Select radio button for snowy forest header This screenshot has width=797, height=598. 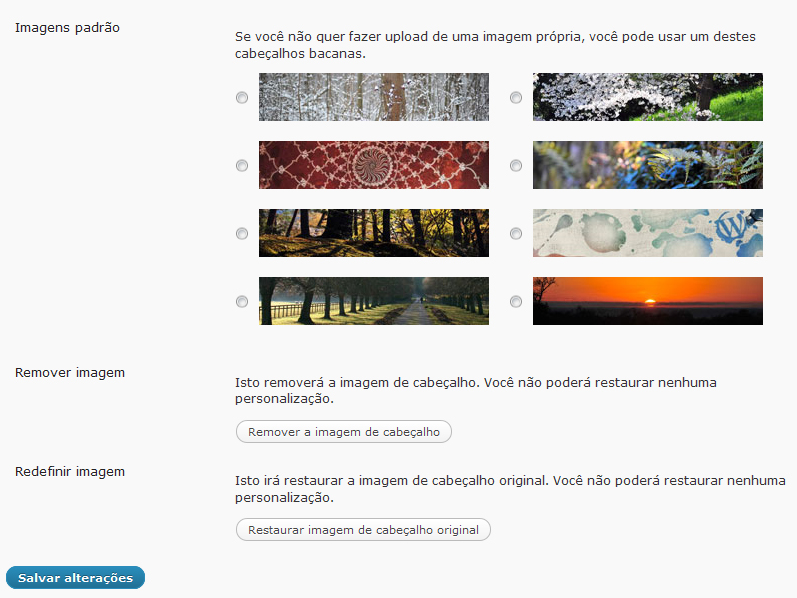[242, 97]
